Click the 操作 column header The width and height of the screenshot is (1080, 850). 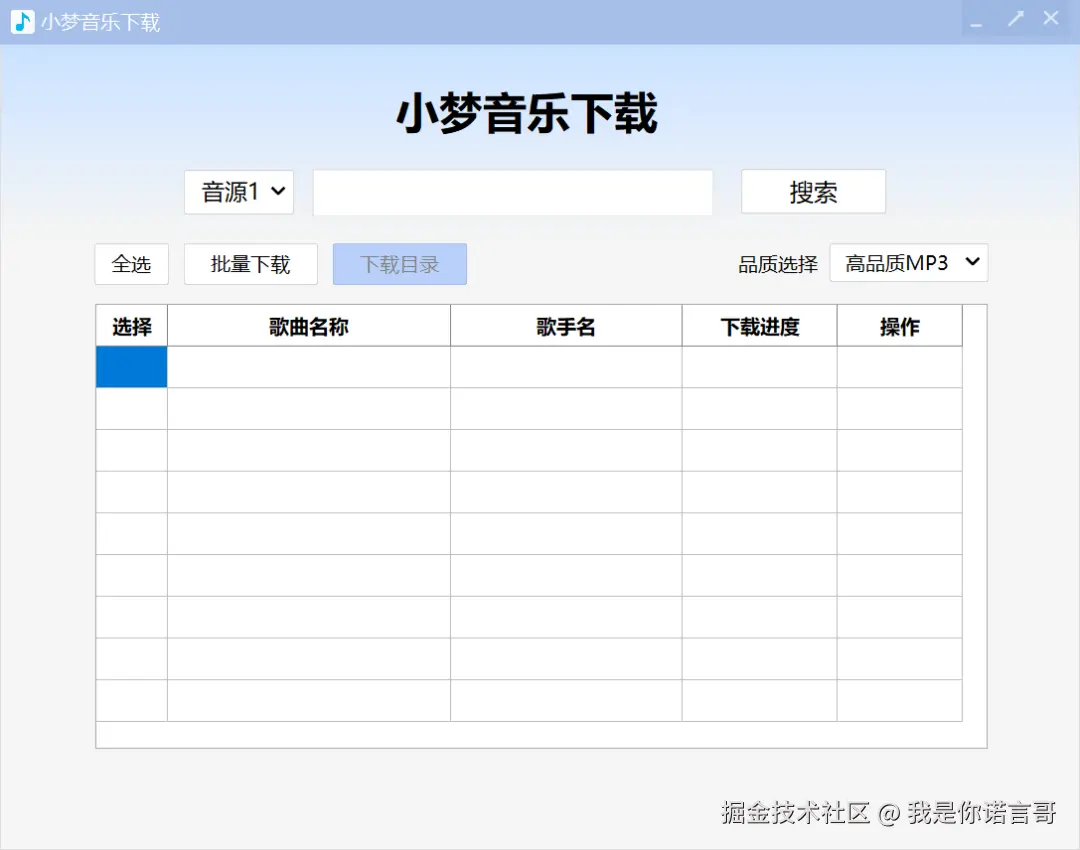900,326
